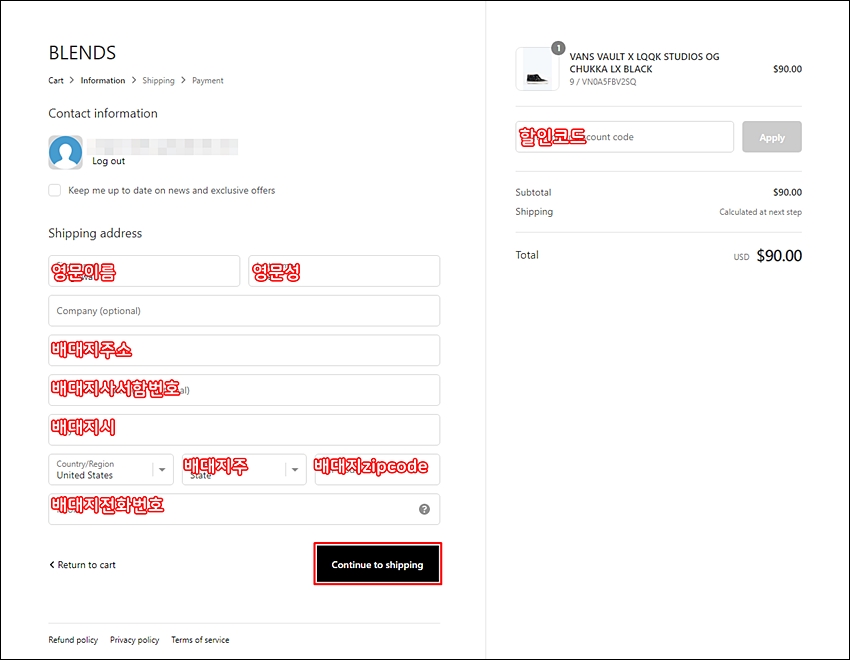The width and height of the screenshot is (850, 660).
Task: Click the quantity badge on product thumbnail
Action: coord(558,48)
